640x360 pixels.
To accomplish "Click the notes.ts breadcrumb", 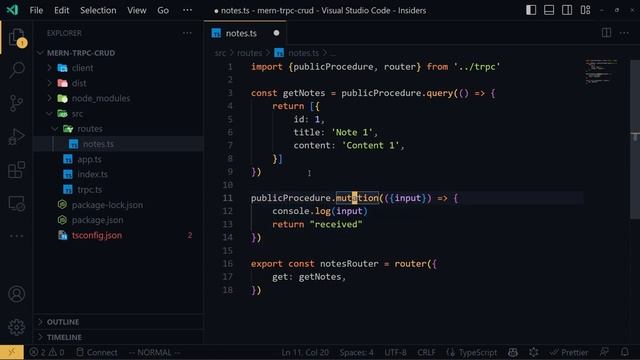I will click(304, 53).
